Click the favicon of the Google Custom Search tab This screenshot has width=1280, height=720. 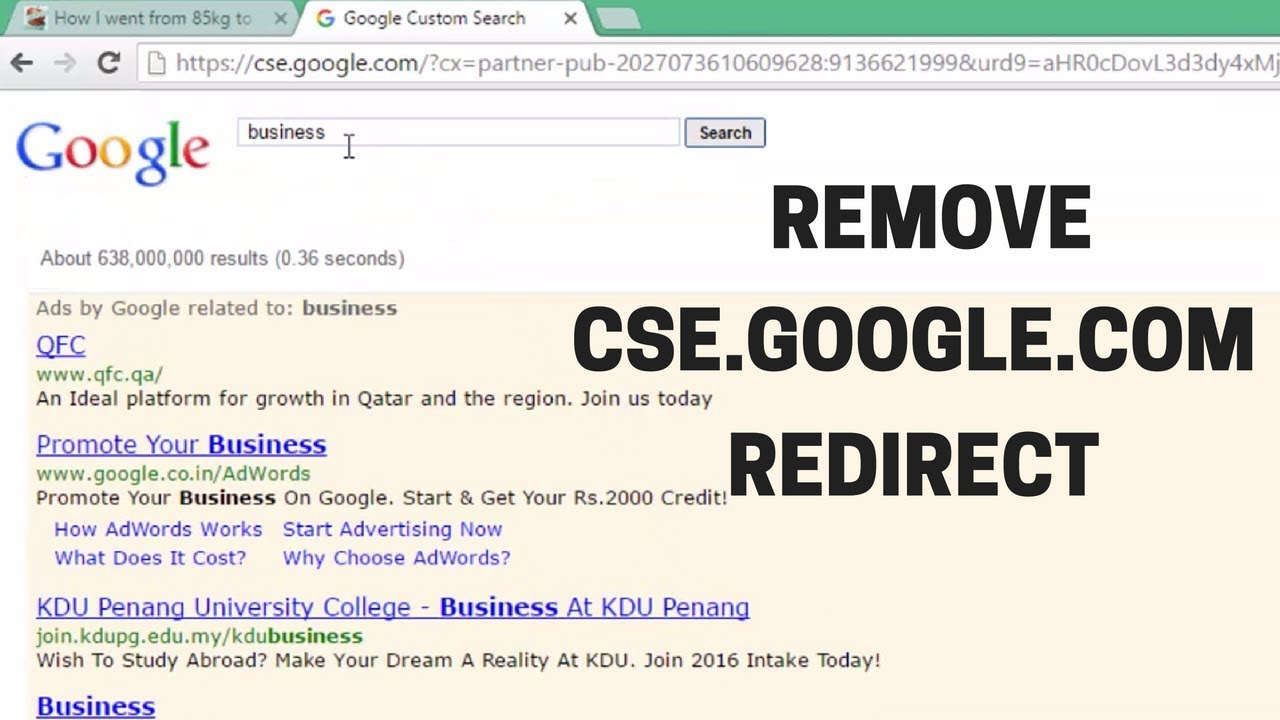pyautogui.click(x=325, y=18)
